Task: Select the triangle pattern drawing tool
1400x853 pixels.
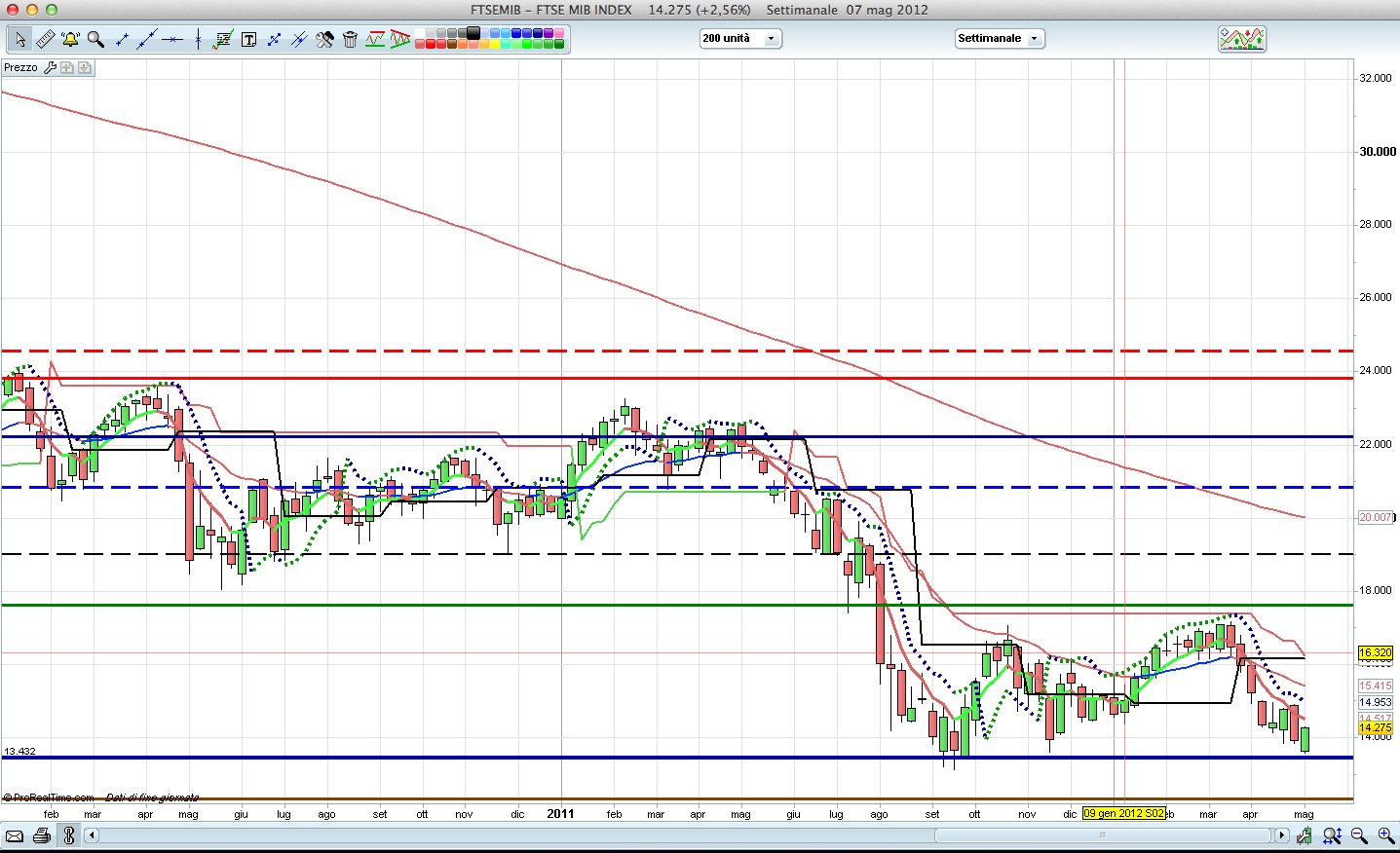Action: click(400, 39)
